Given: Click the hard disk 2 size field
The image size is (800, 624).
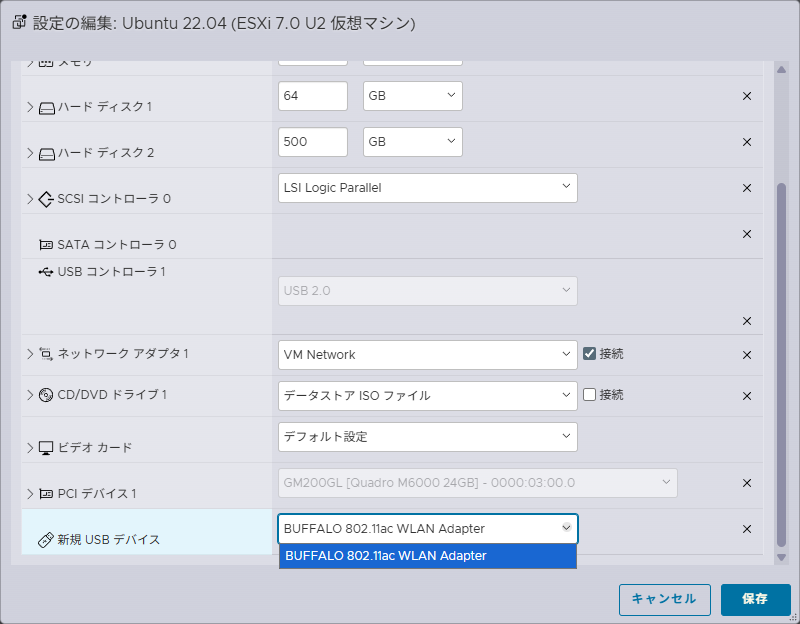Looking at the screenshot, I should [313, 142].
